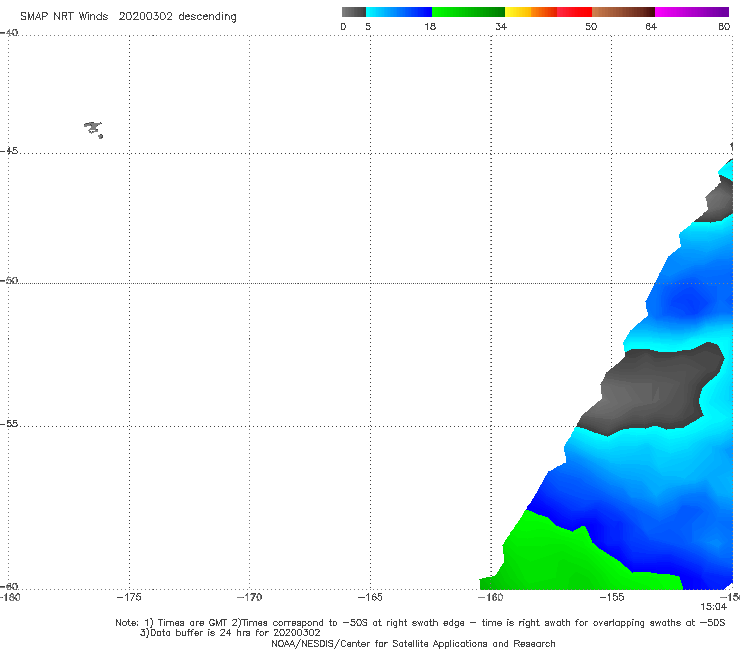
Task: Click the NOAA/NESDIS credit line
Action: [413, 644]
